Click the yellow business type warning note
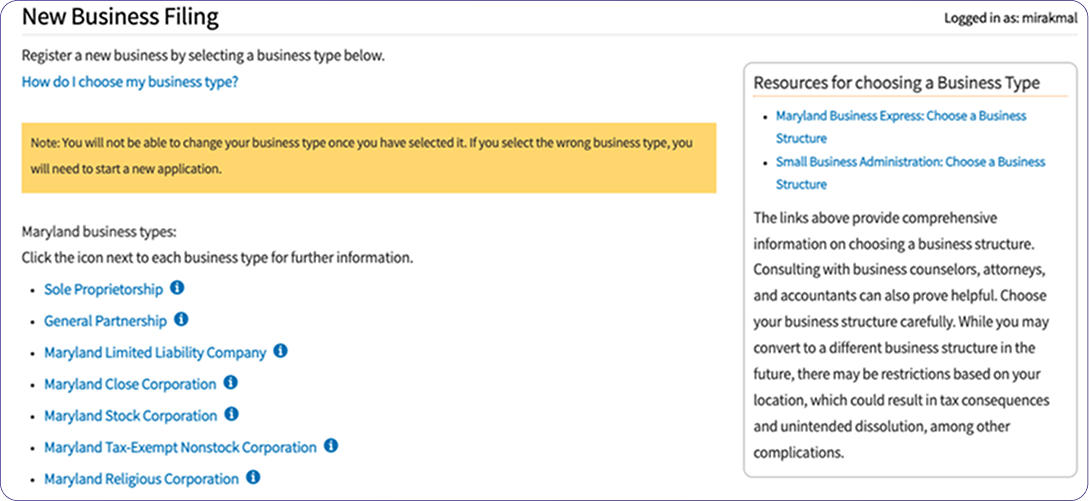Image resolution: width=1089 pixels, height=501 pixels. pos(369,158)
